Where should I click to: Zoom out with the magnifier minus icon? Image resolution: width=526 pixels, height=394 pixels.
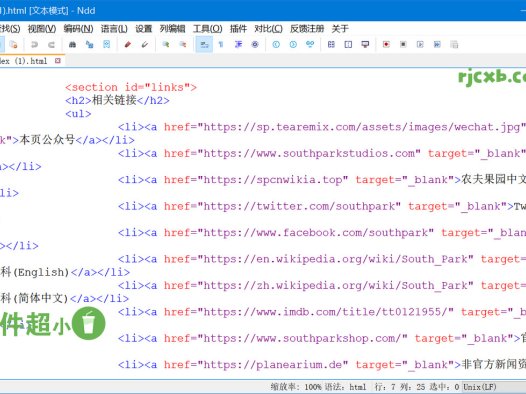[x=183, y=45]
